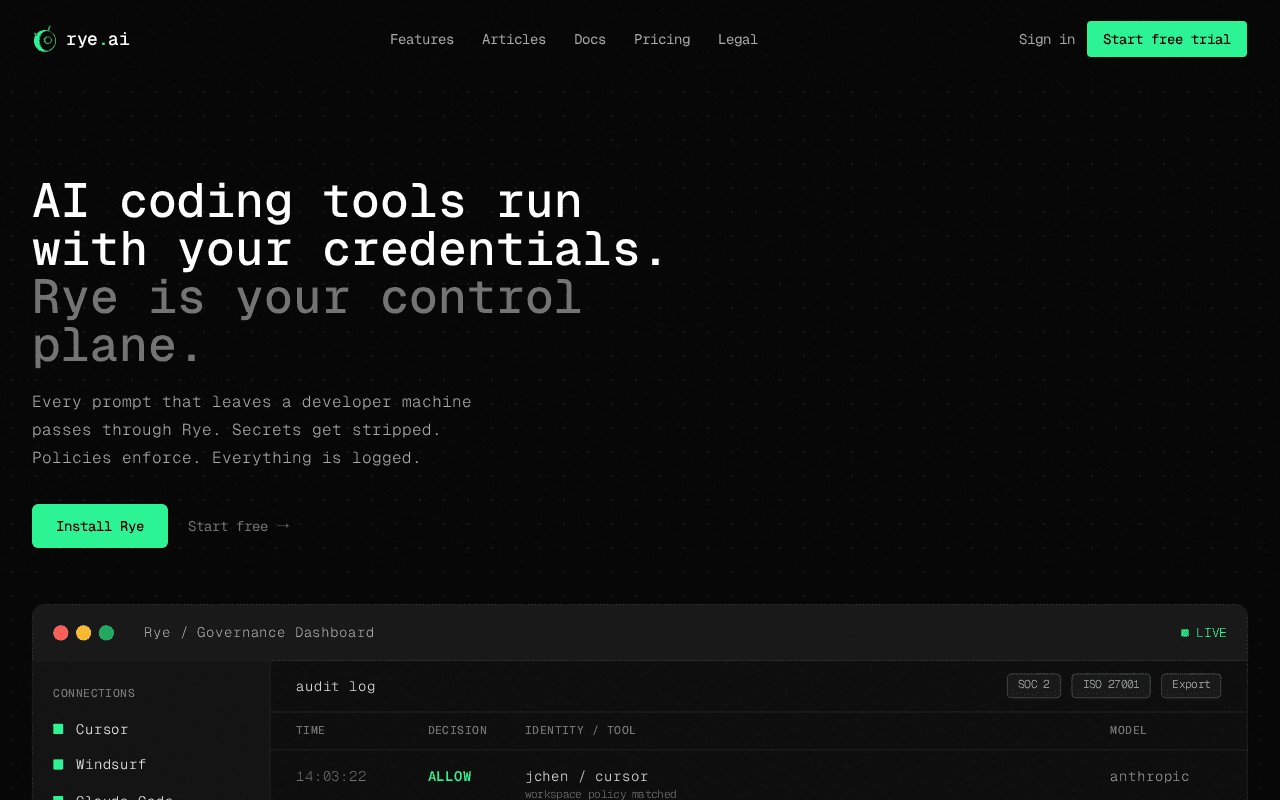Click the CONNECTIONS sidebar heading
Screen dimensions: 1280x800
pyautogui.click(x=94, y=693)
